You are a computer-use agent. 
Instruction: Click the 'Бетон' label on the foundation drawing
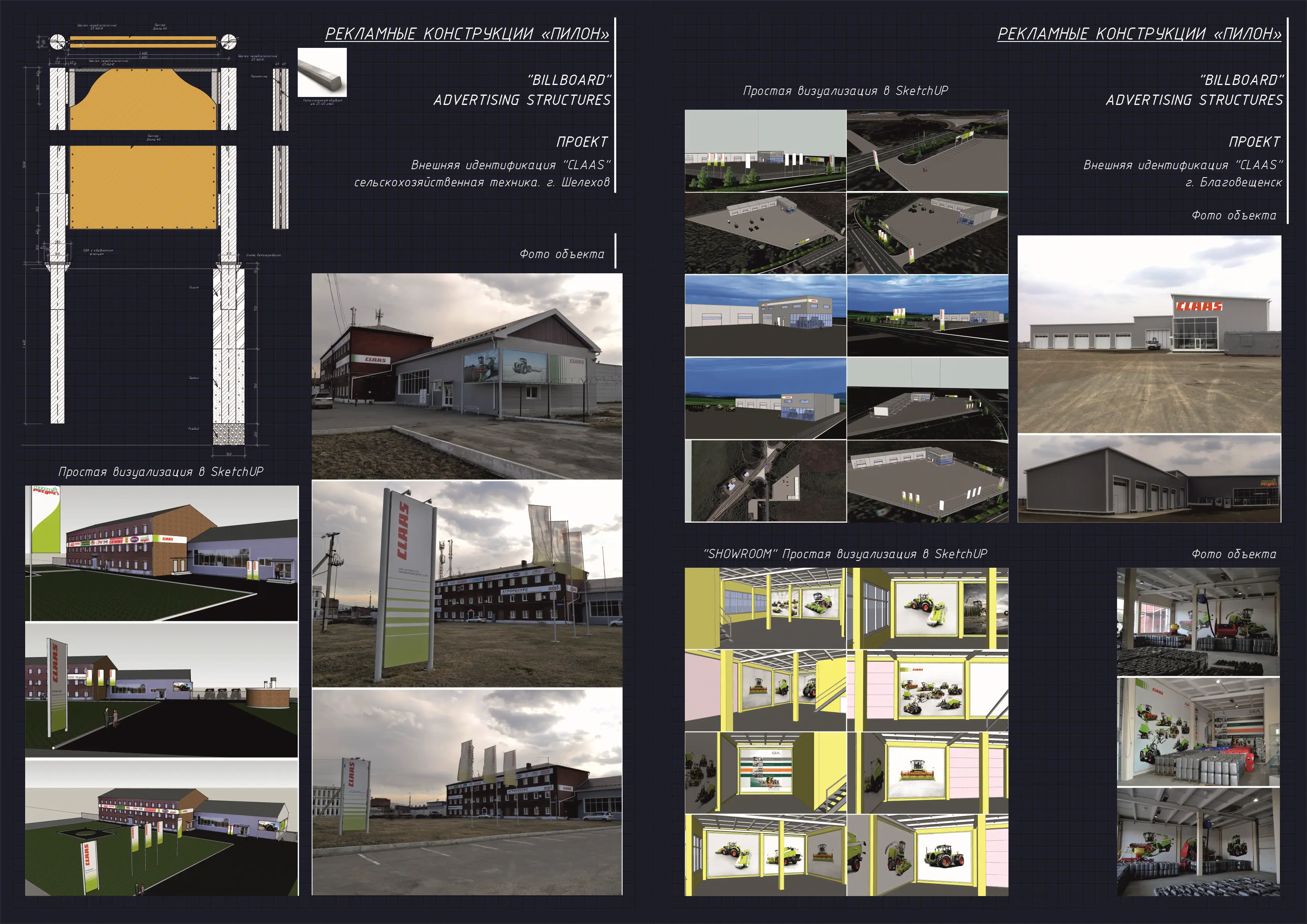(194, 378)
